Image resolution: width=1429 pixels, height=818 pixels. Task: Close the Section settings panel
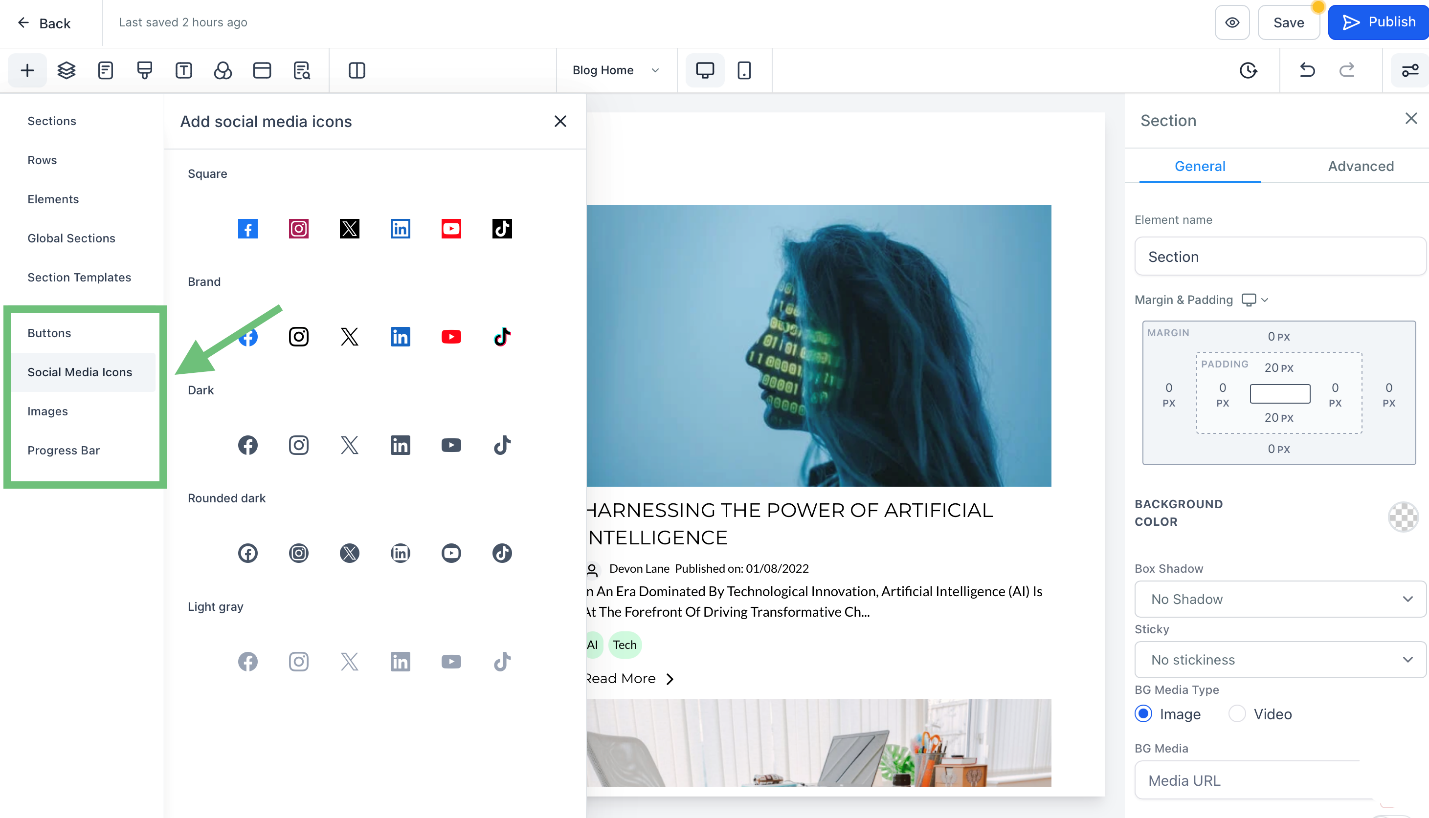pos(1411,118)
